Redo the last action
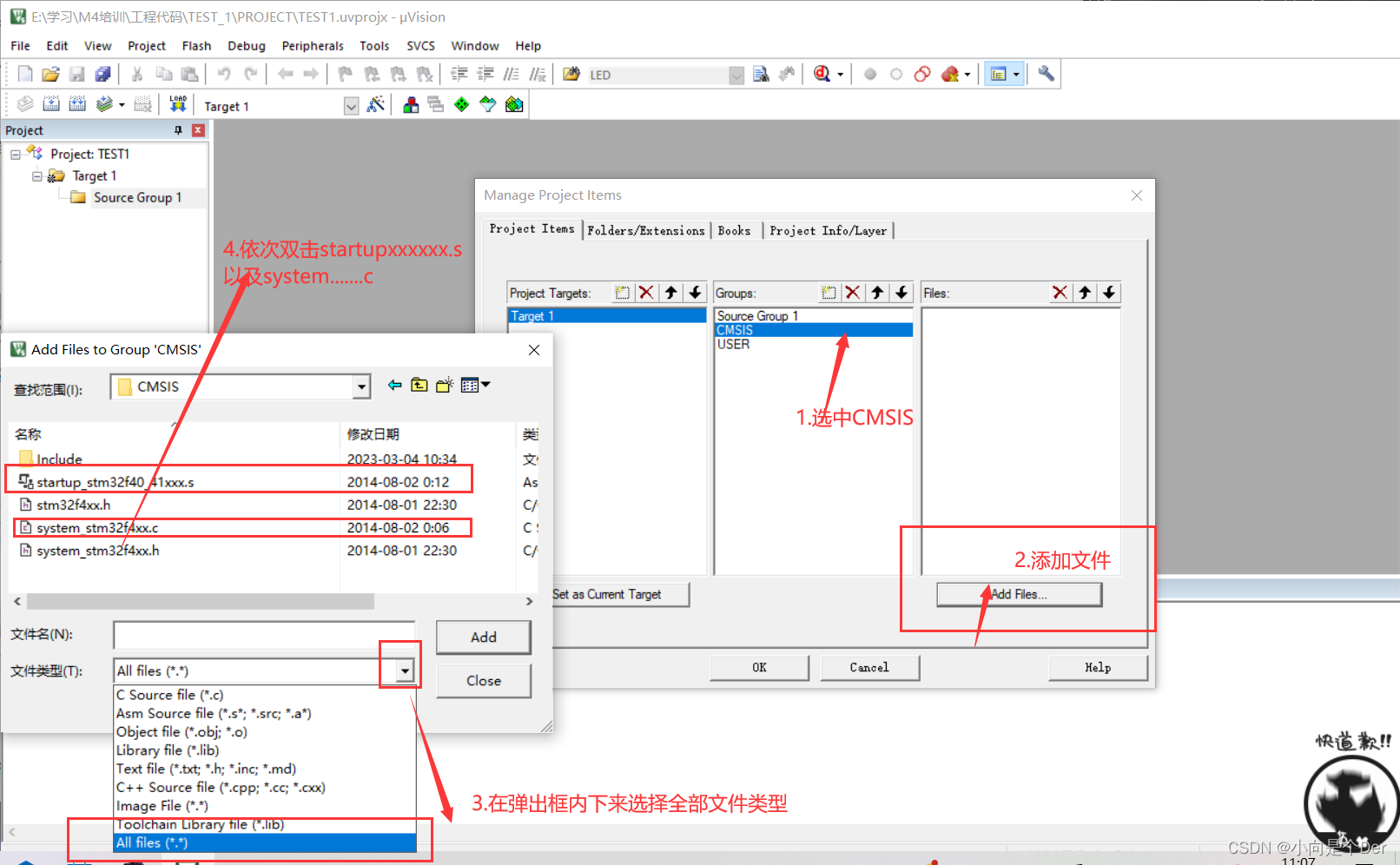 (x=250, y=74)
